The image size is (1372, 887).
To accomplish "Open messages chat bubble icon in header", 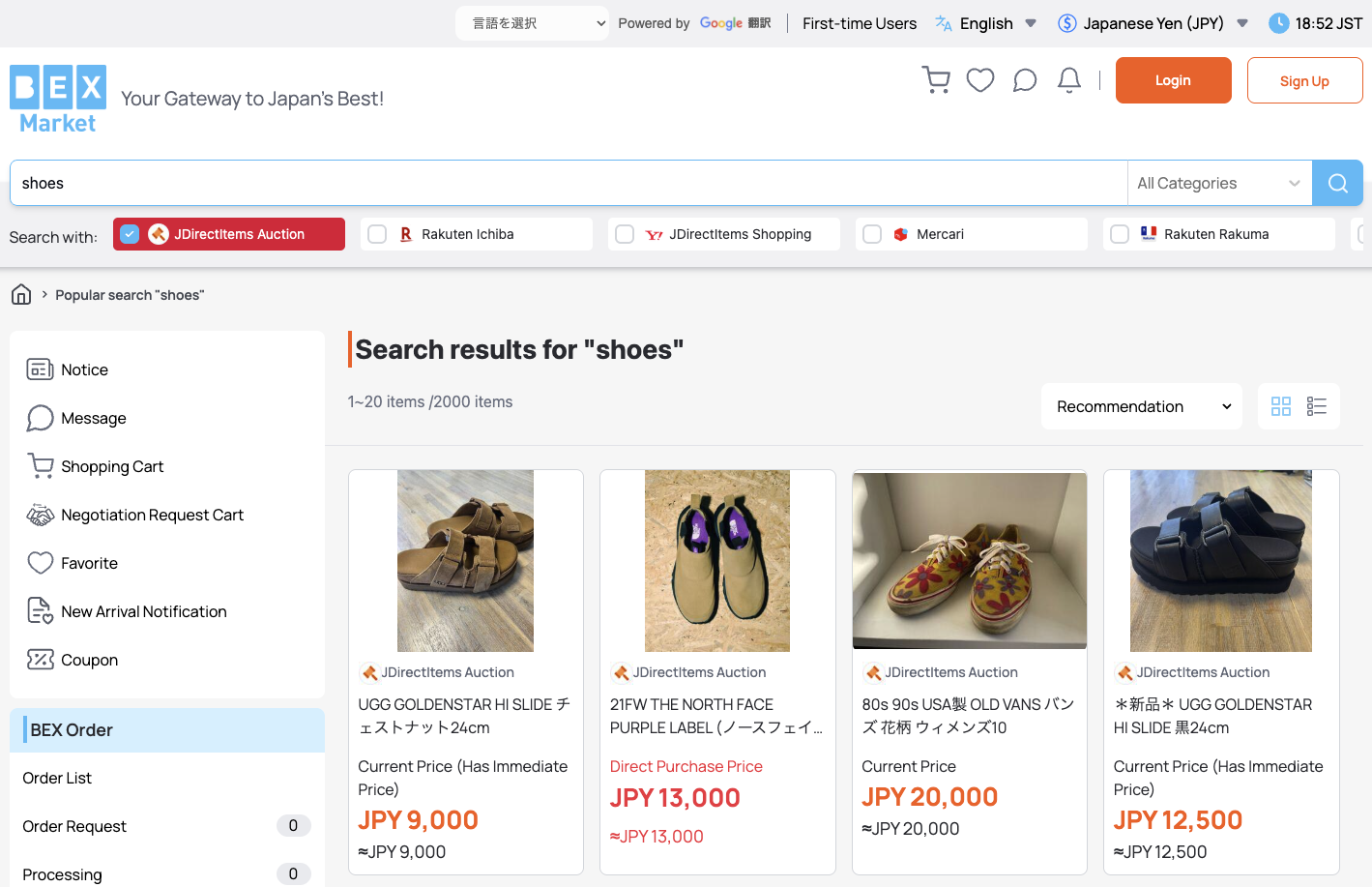I will click(1025, 80).
